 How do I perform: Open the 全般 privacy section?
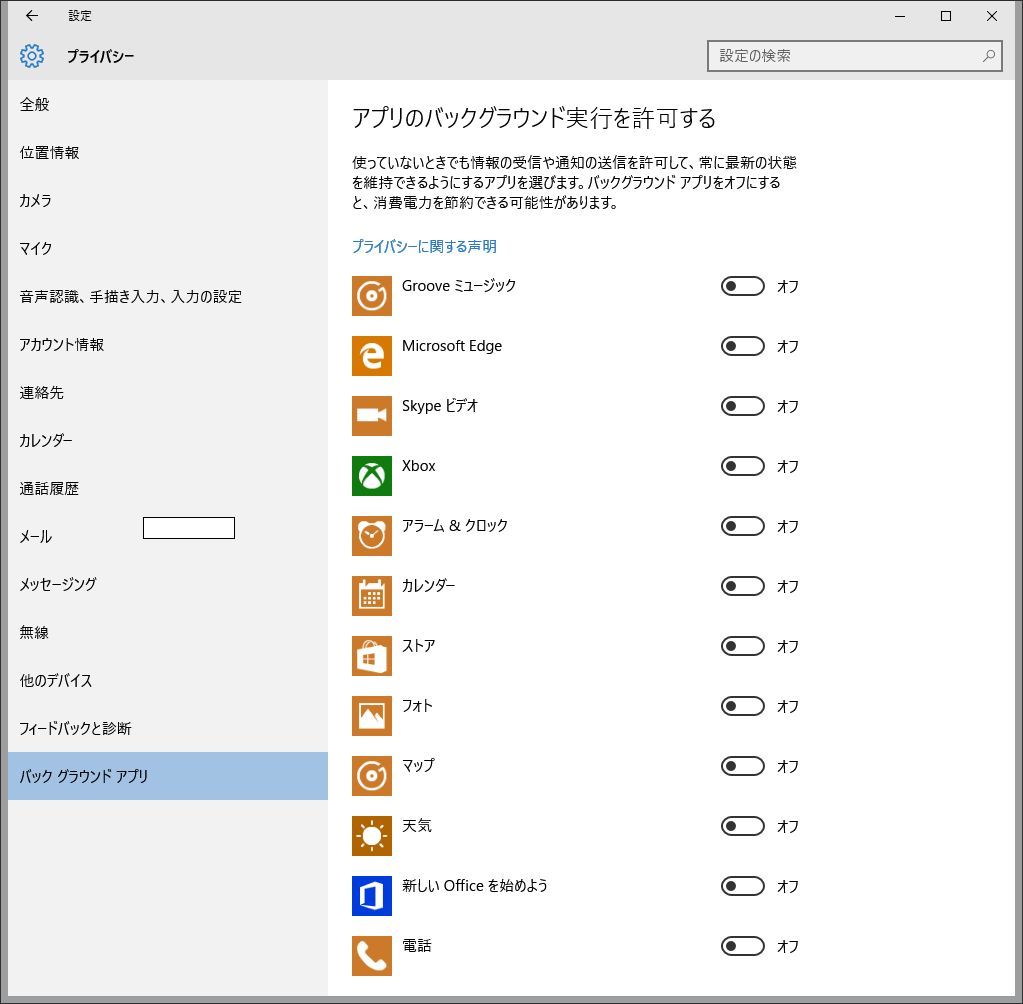point(168,104)
